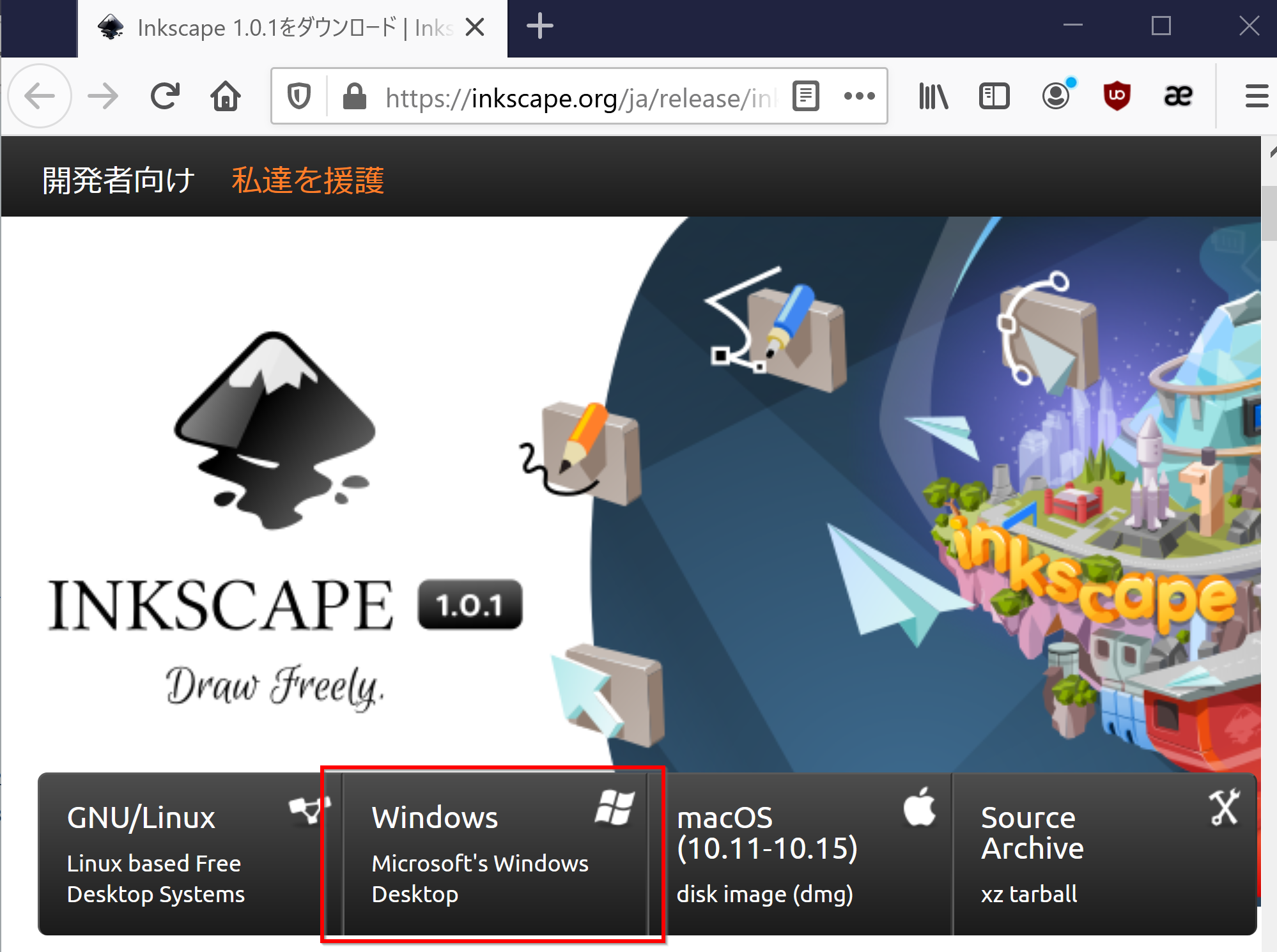Click the "Linux based Free Desktop Systems" text
This screenshot has height=952, width=1277.
[x=155, y=879]
